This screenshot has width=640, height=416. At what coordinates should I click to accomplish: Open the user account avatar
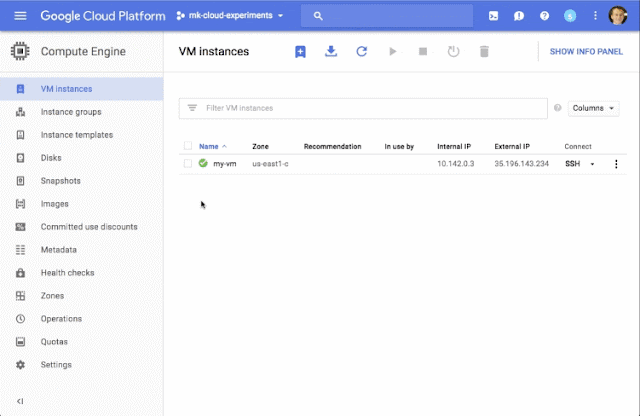[x=618, y=16]
